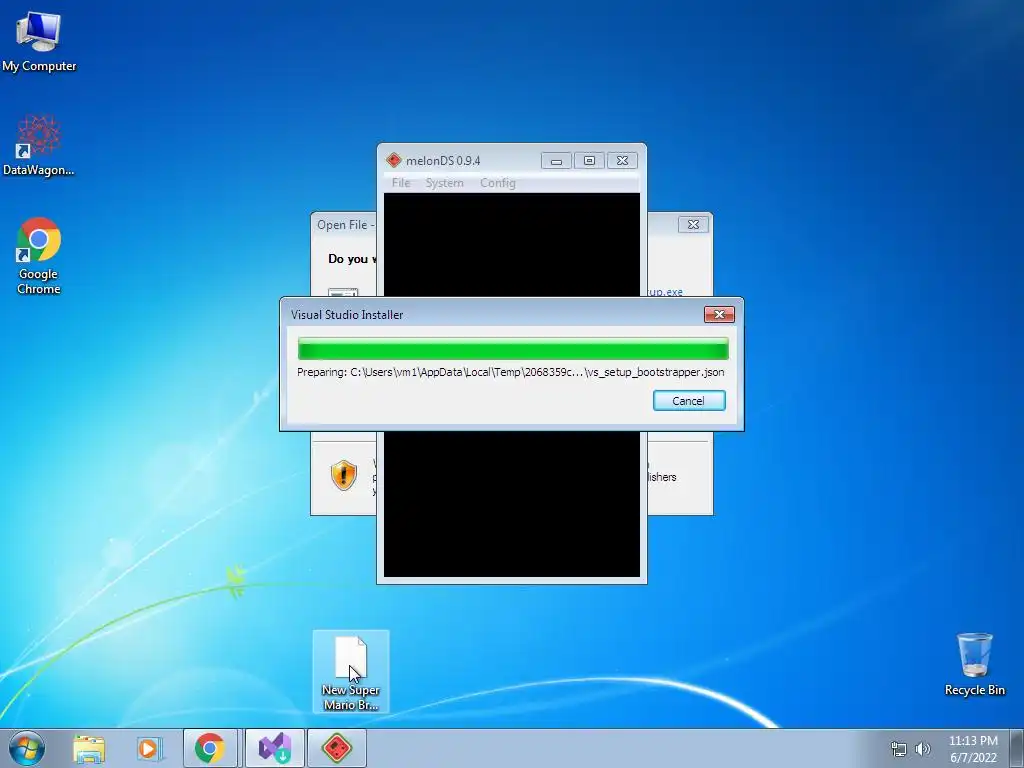Click the Preparing path status text
This screenshot has width=1024, height=768.
click(x=511, y=372)
